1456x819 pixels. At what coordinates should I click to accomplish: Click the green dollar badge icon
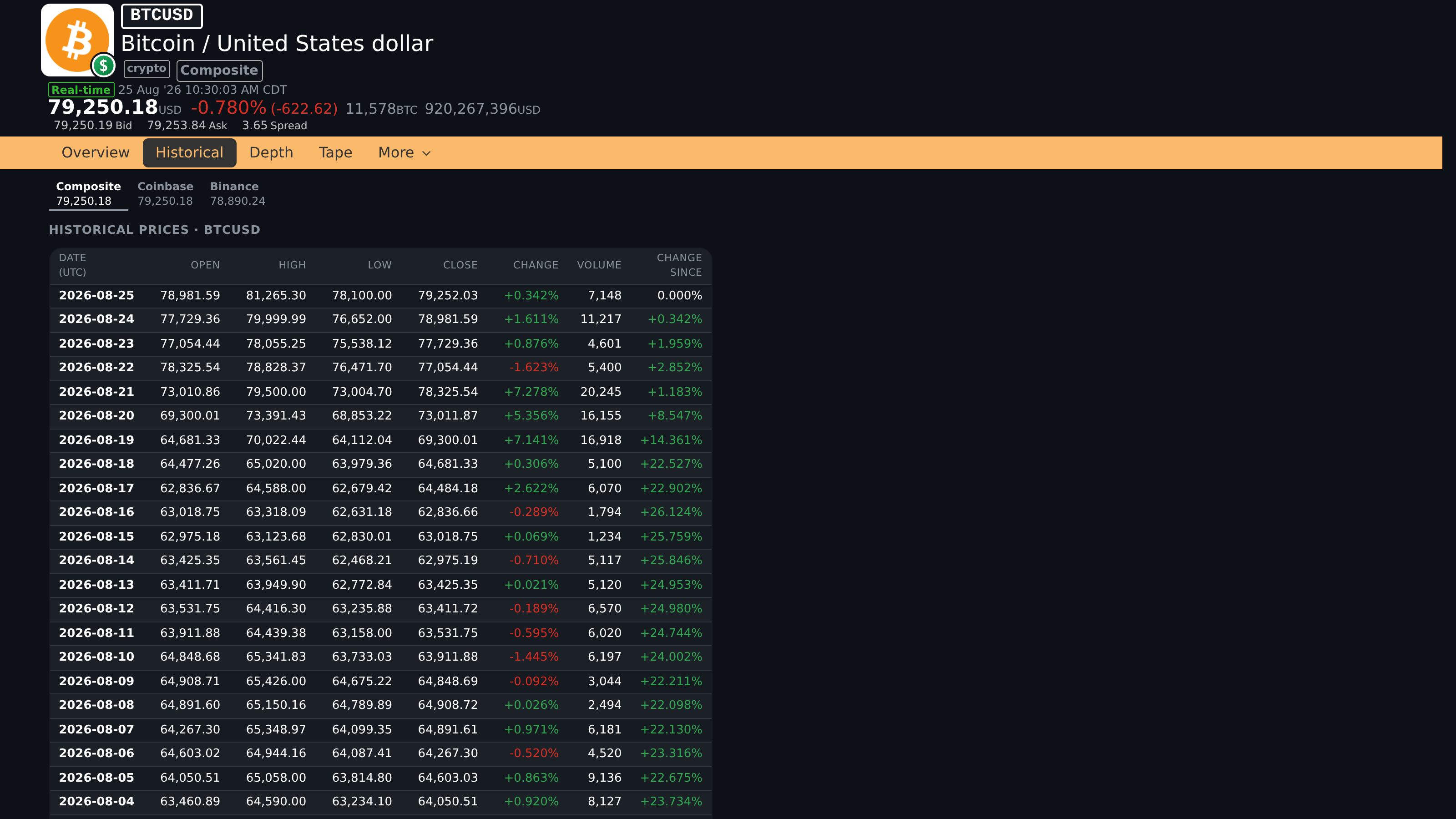click(x=103, y=66)
